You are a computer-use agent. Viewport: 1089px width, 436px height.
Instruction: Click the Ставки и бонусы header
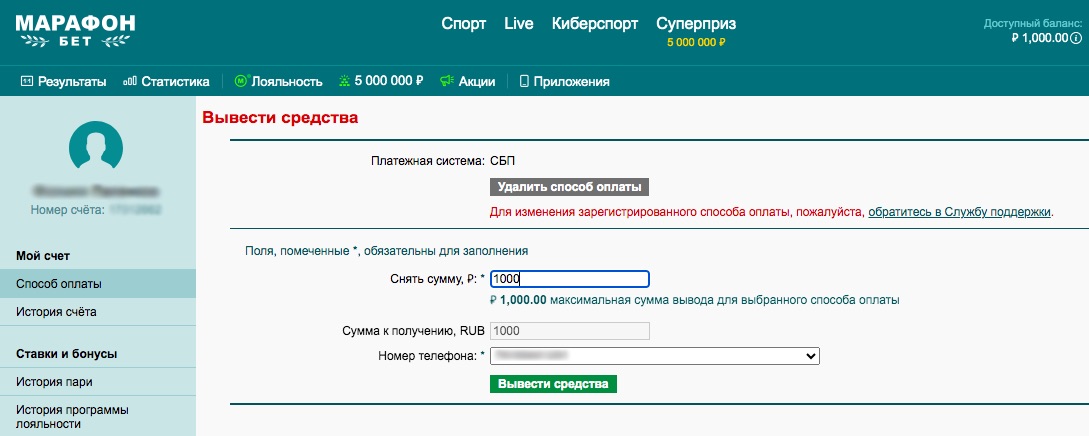(x=67, y=353)
